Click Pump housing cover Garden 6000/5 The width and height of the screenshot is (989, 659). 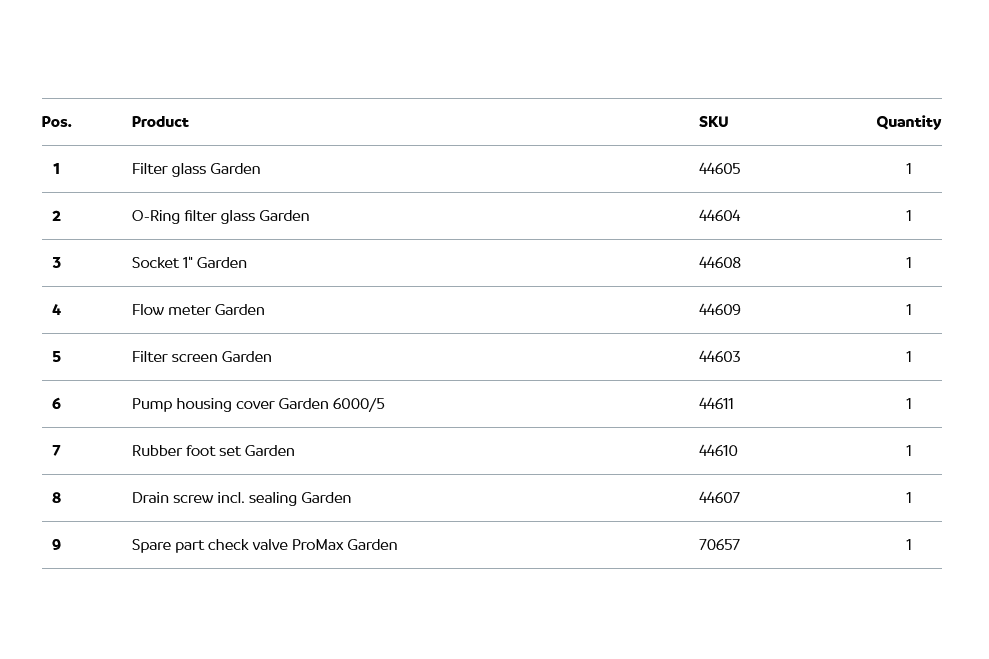tap(258, 404)
